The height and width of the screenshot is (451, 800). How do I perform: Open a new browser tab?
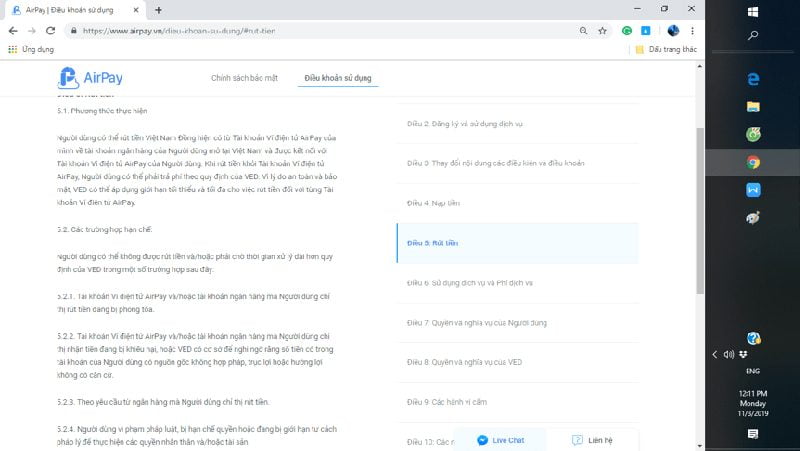click(158, 10)
